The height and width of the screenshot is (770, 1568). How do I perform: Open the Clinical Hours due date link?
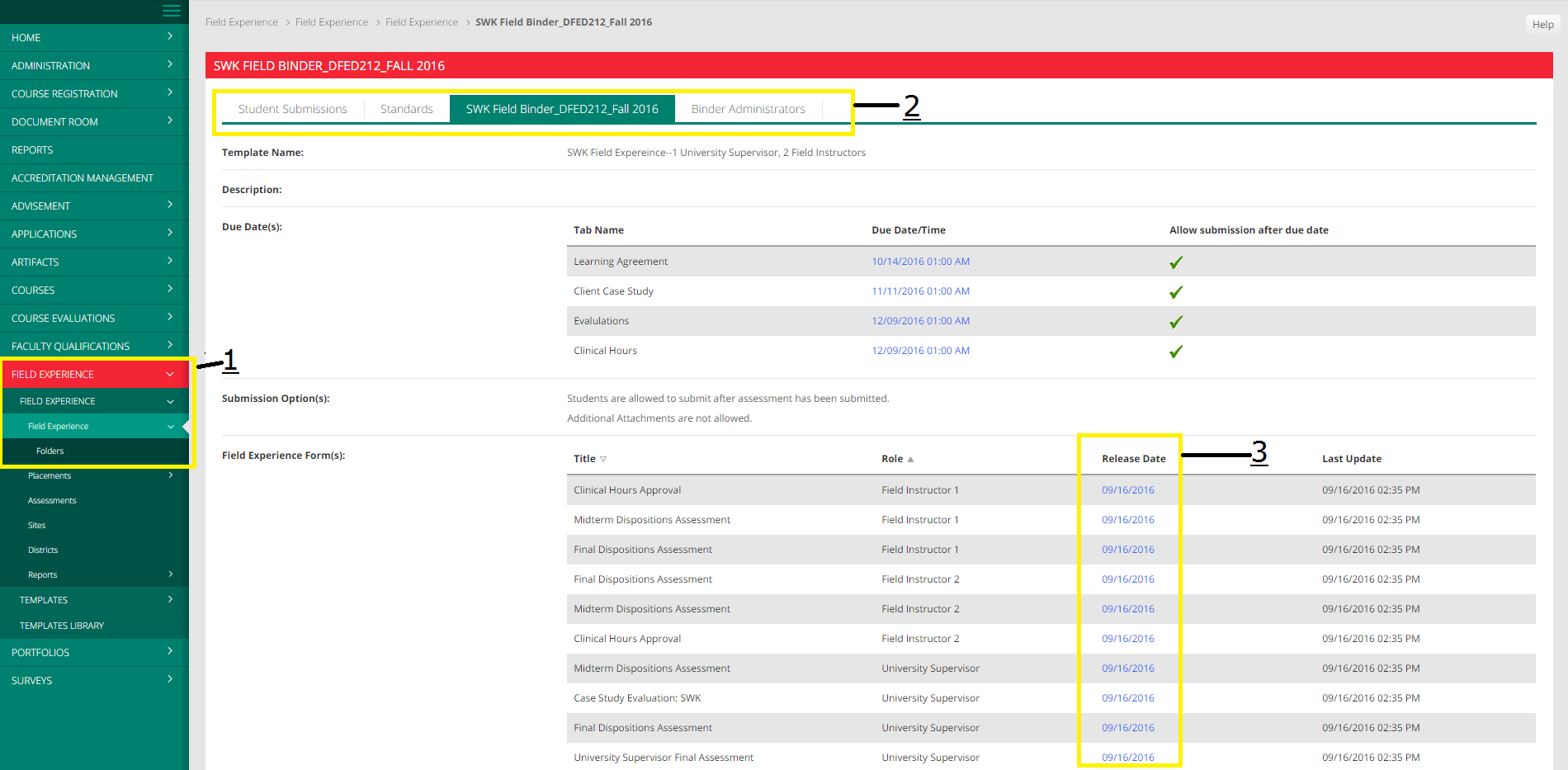(920, 351)
